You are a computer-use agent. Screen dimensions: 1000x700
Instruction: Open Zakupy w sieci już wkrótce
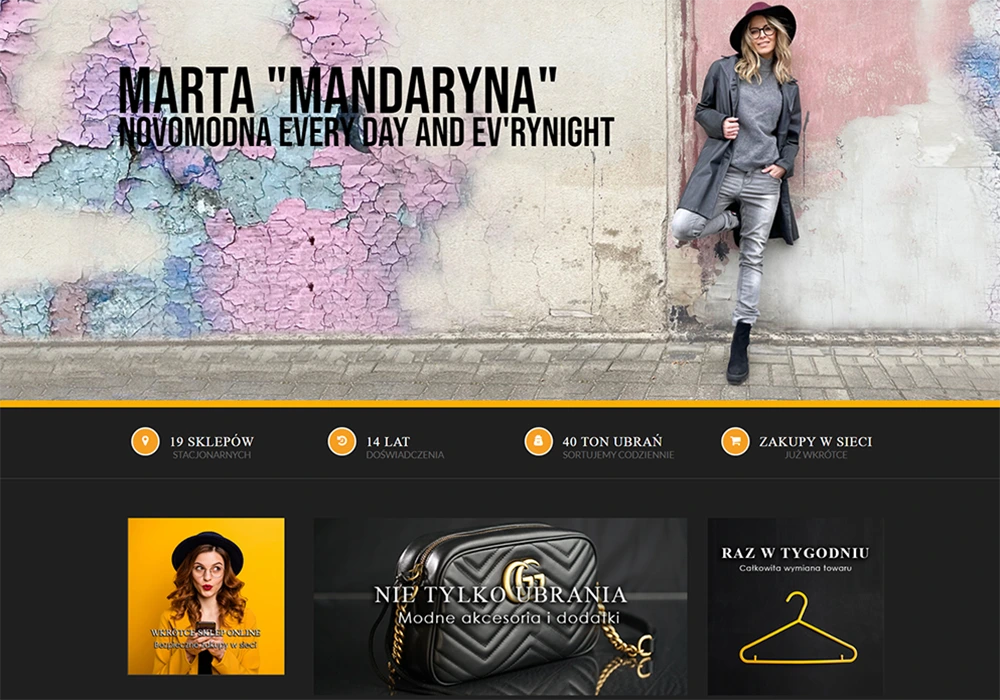tap(815, 447)
